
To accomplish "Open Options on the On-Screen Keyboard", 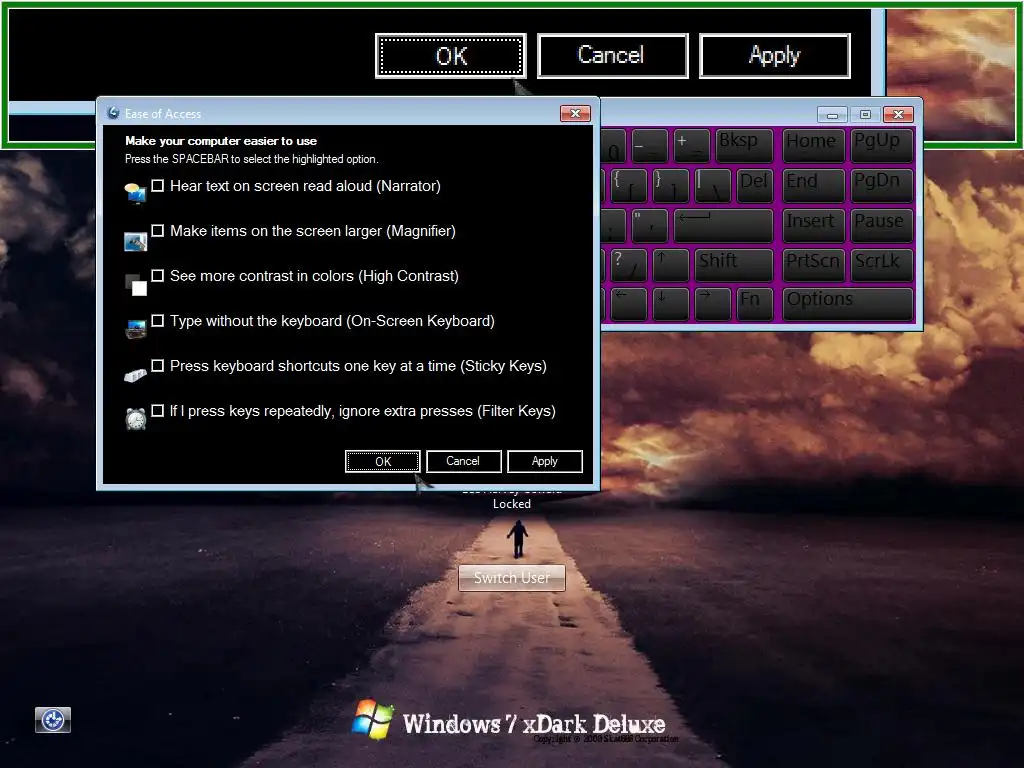I will 848,304.
